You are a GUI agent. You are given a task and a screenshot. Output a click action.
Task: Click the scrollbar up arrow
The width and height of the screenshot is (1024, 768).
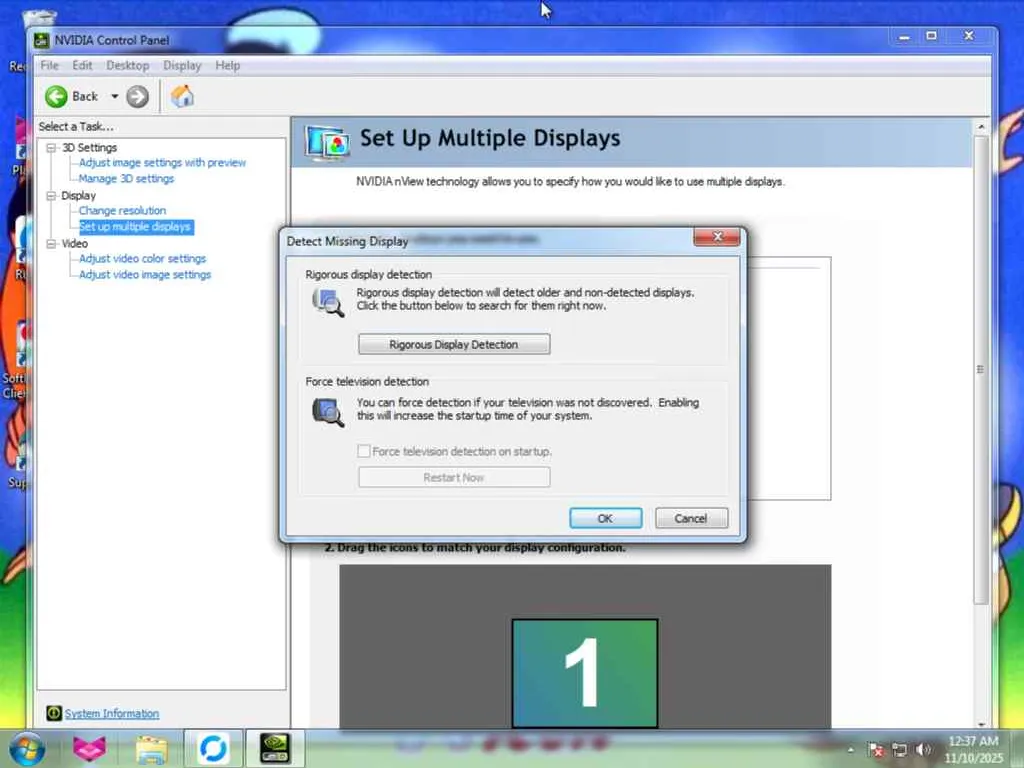tap(980, 127)
